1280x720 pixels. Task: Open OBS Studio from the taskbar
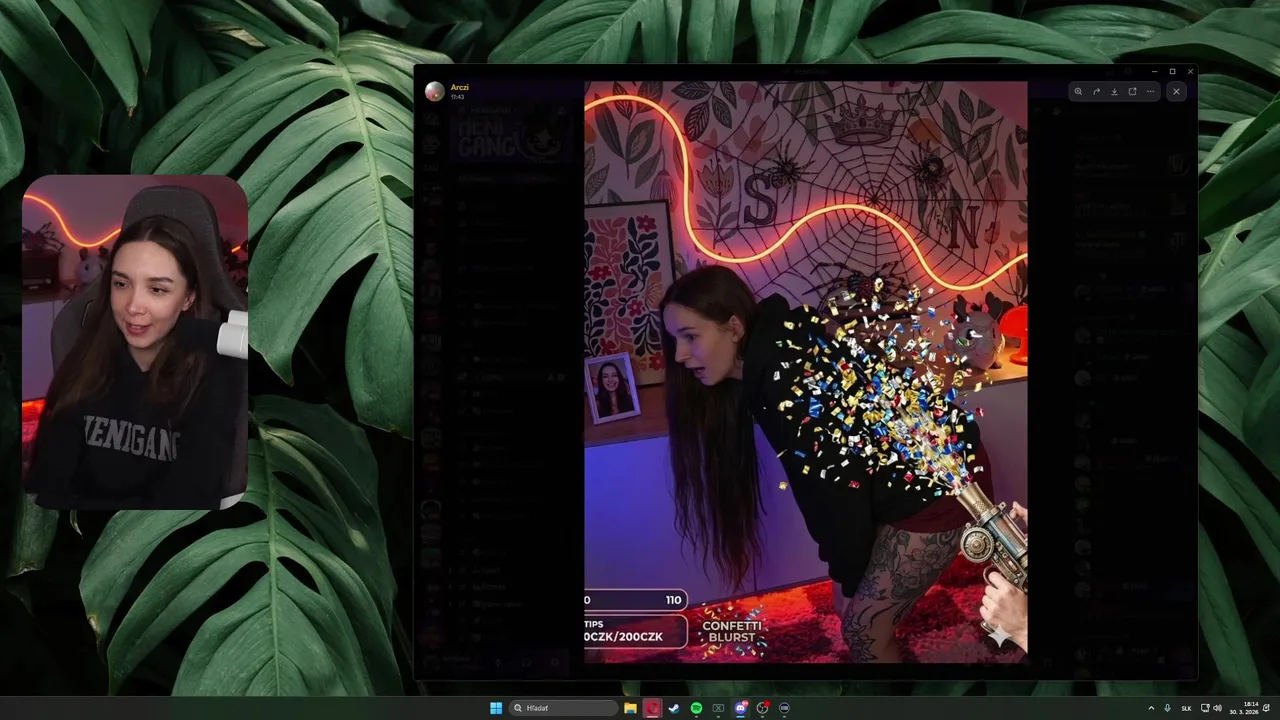pos(763,708)
